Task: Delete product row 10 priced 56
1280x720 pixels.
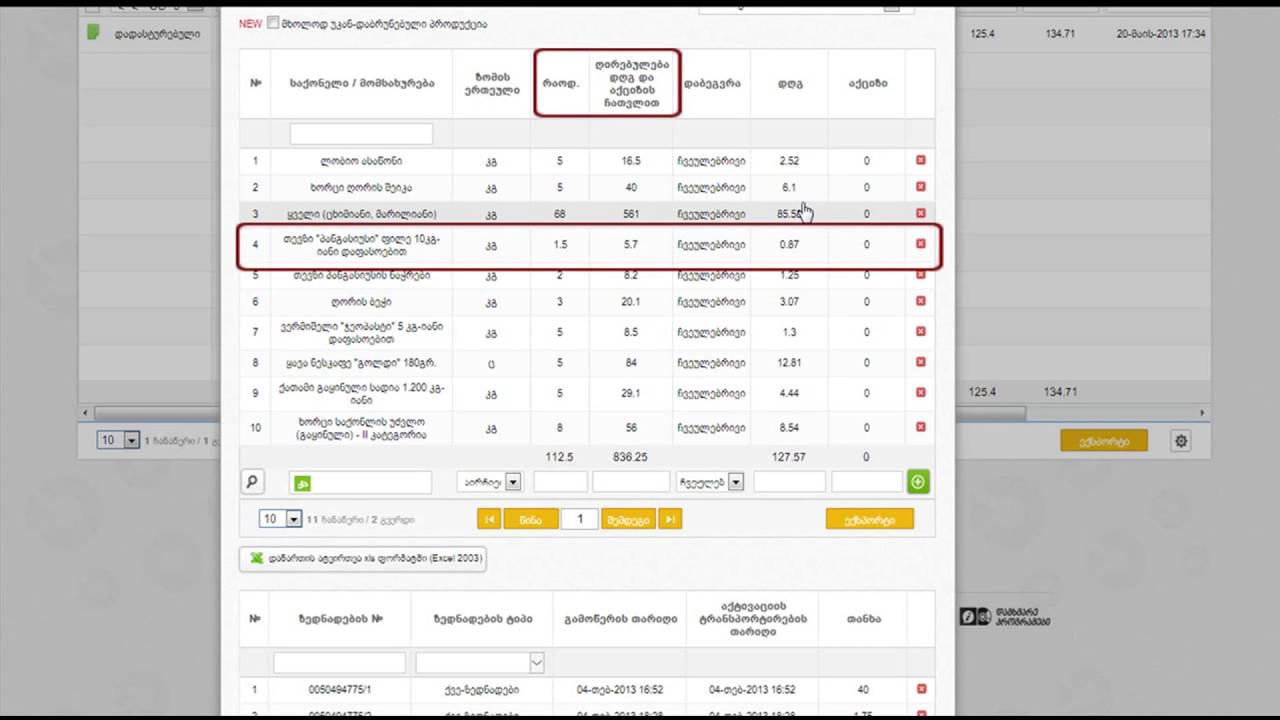Action: [x=920, y=427]
